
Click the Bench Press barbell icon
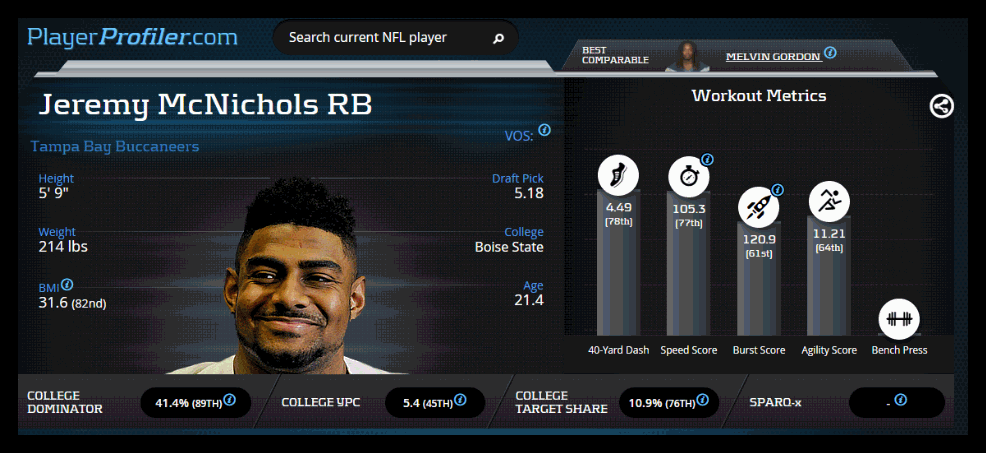tap(899, 319)
